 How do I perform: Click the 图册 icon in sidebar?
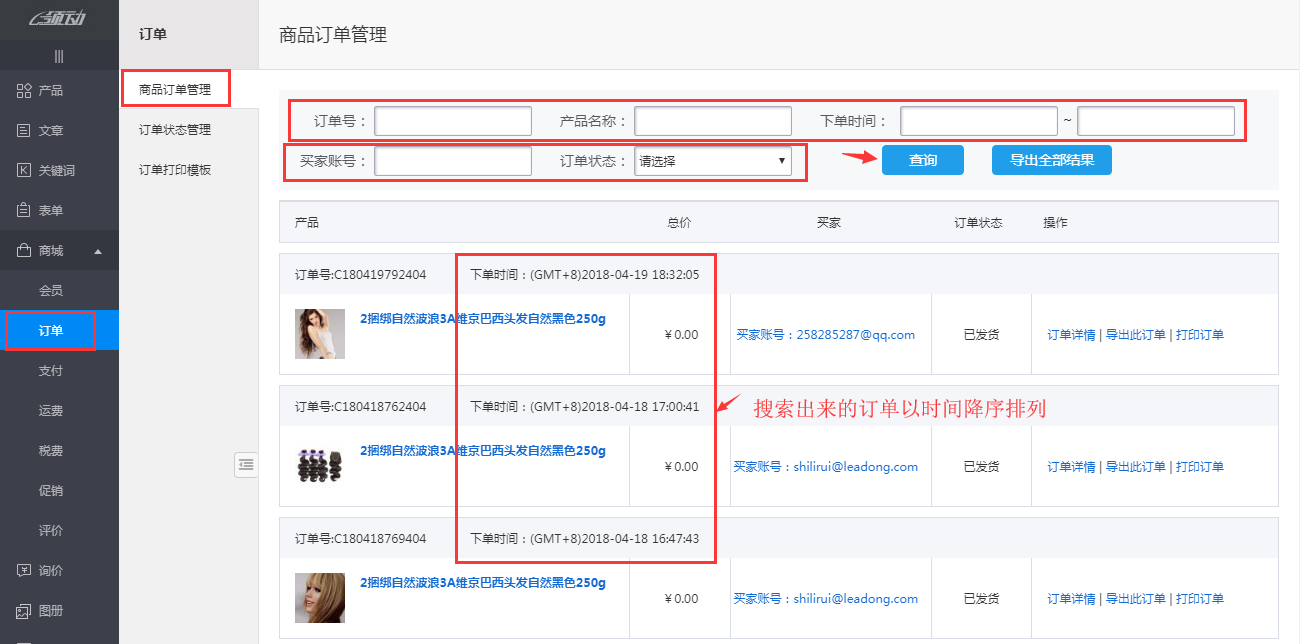[x=24, y=611]
